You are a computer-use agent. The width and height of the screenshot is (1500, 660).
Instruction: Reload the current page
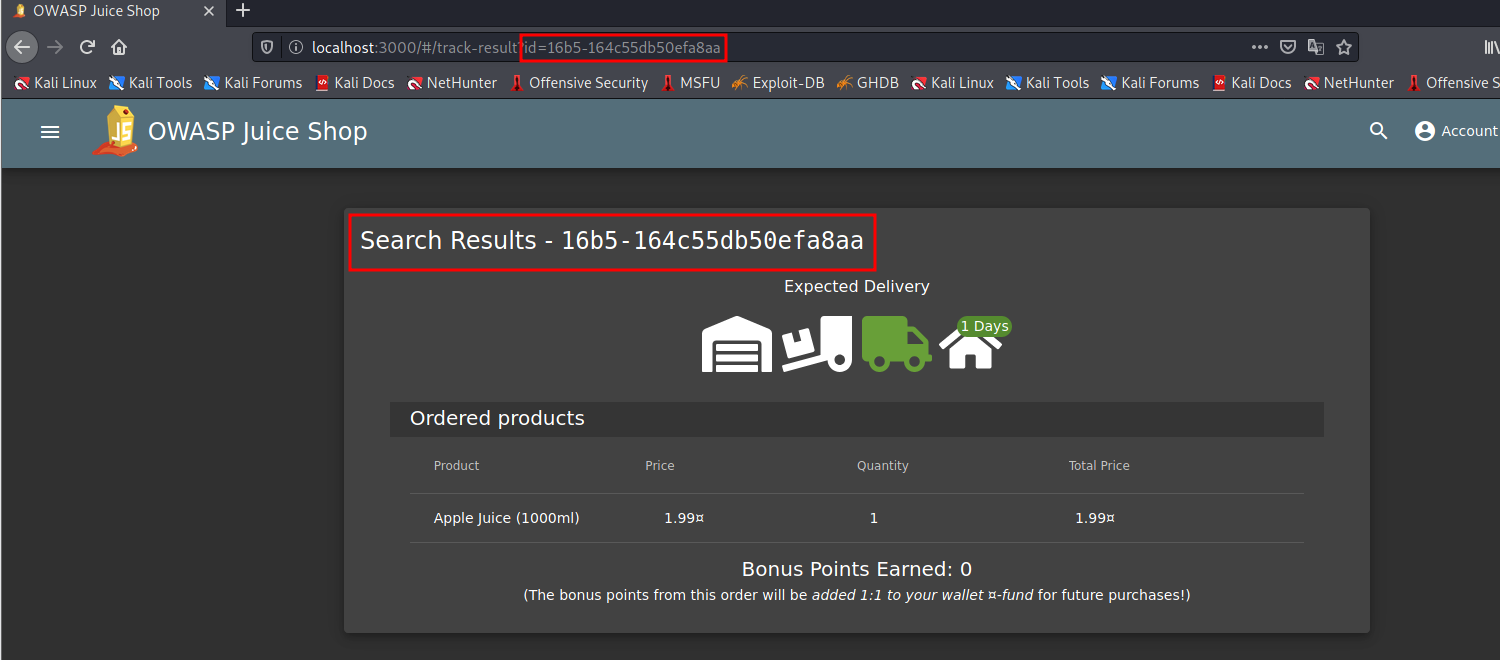click(87, 47)
